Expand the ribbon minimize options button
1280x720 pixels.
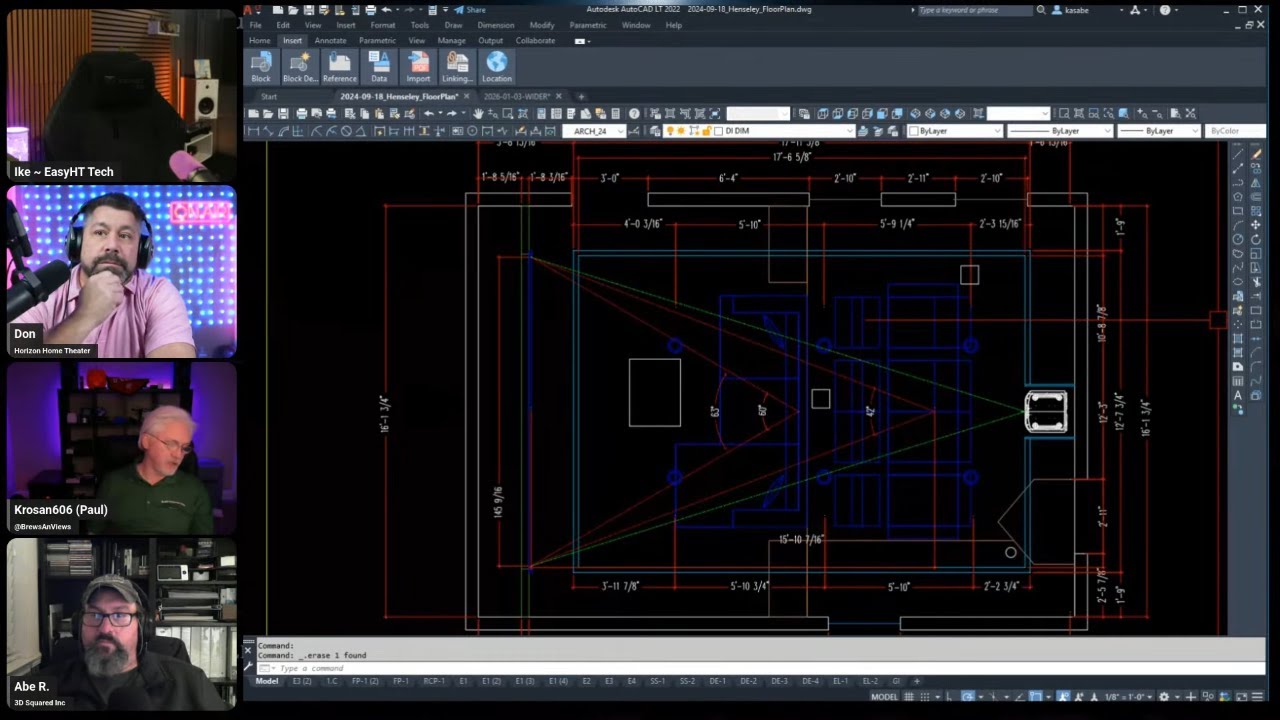coord(581,41)
